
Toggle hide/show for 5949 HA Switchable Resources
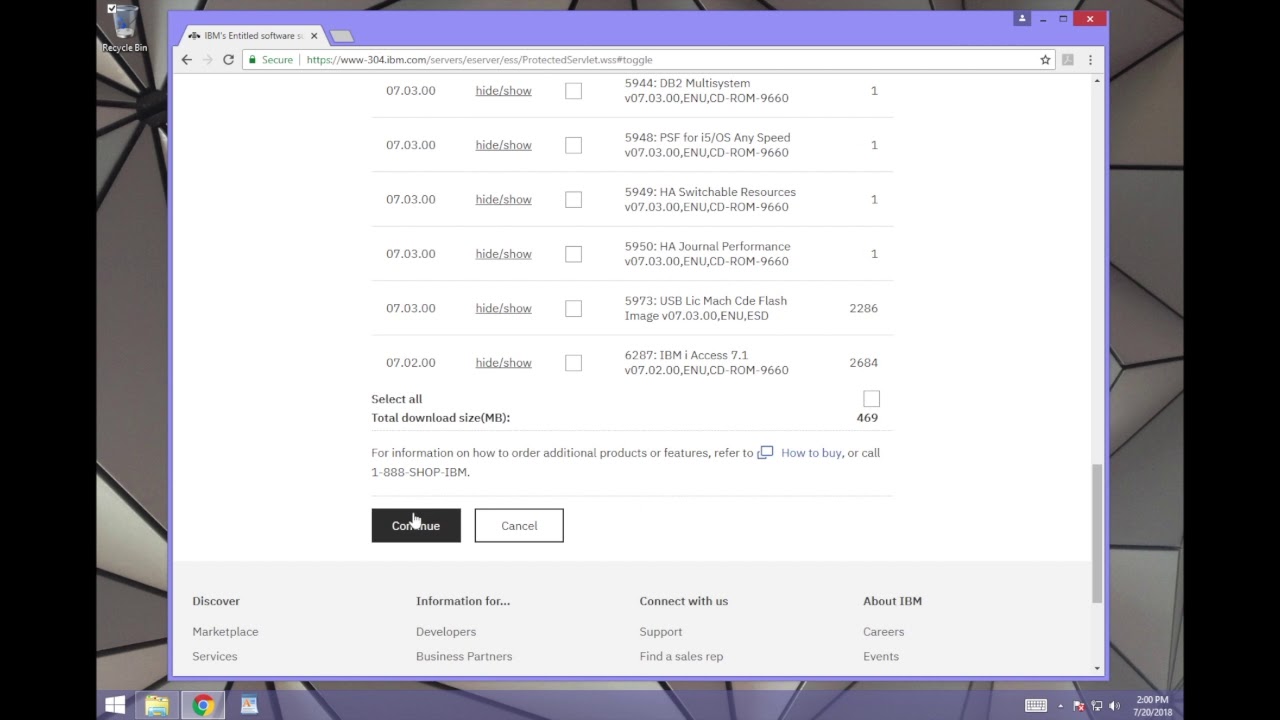coord(503,199)
